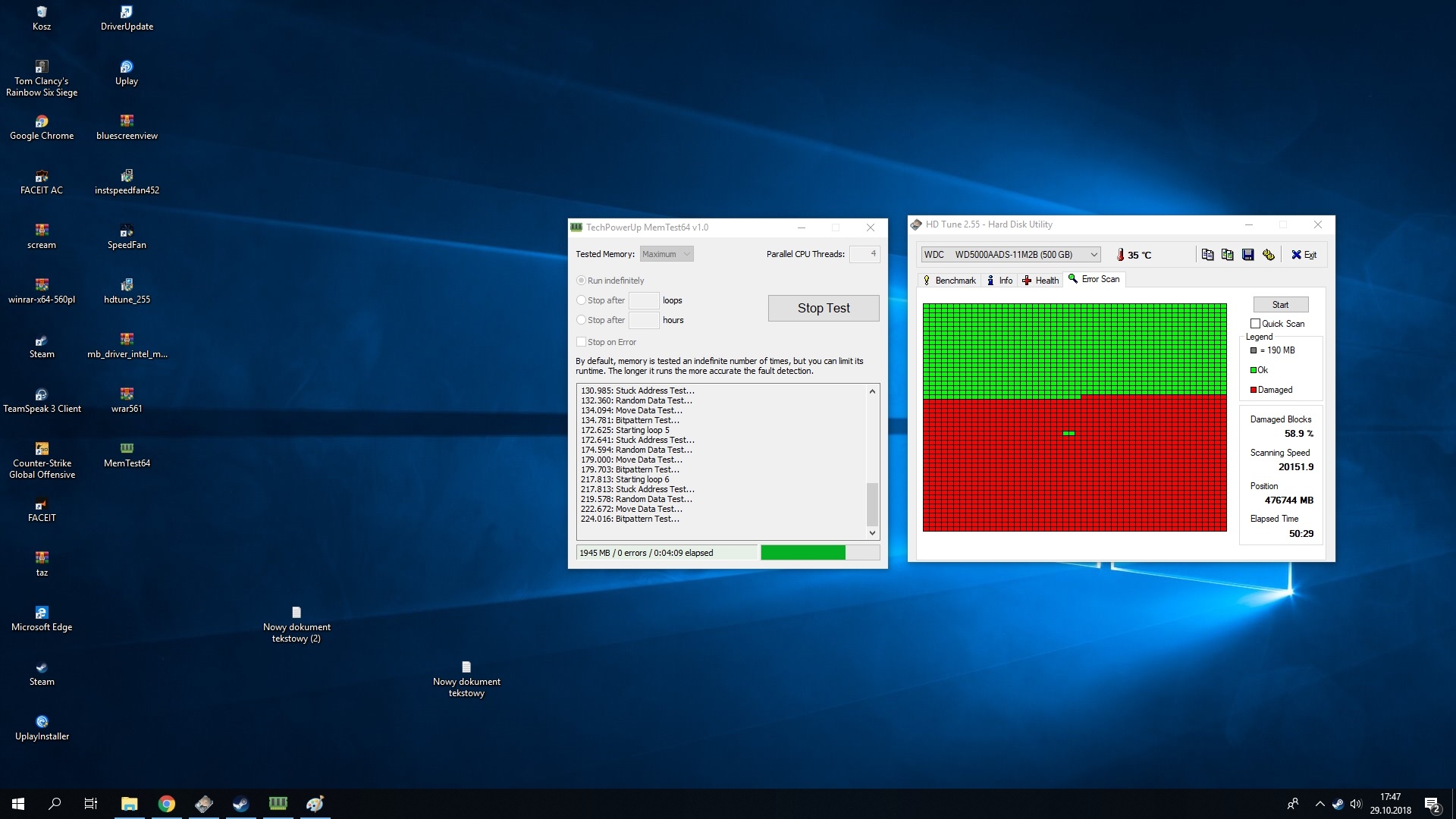
Task: Select the Stop after hours radio button
Action: click(582, 320)
